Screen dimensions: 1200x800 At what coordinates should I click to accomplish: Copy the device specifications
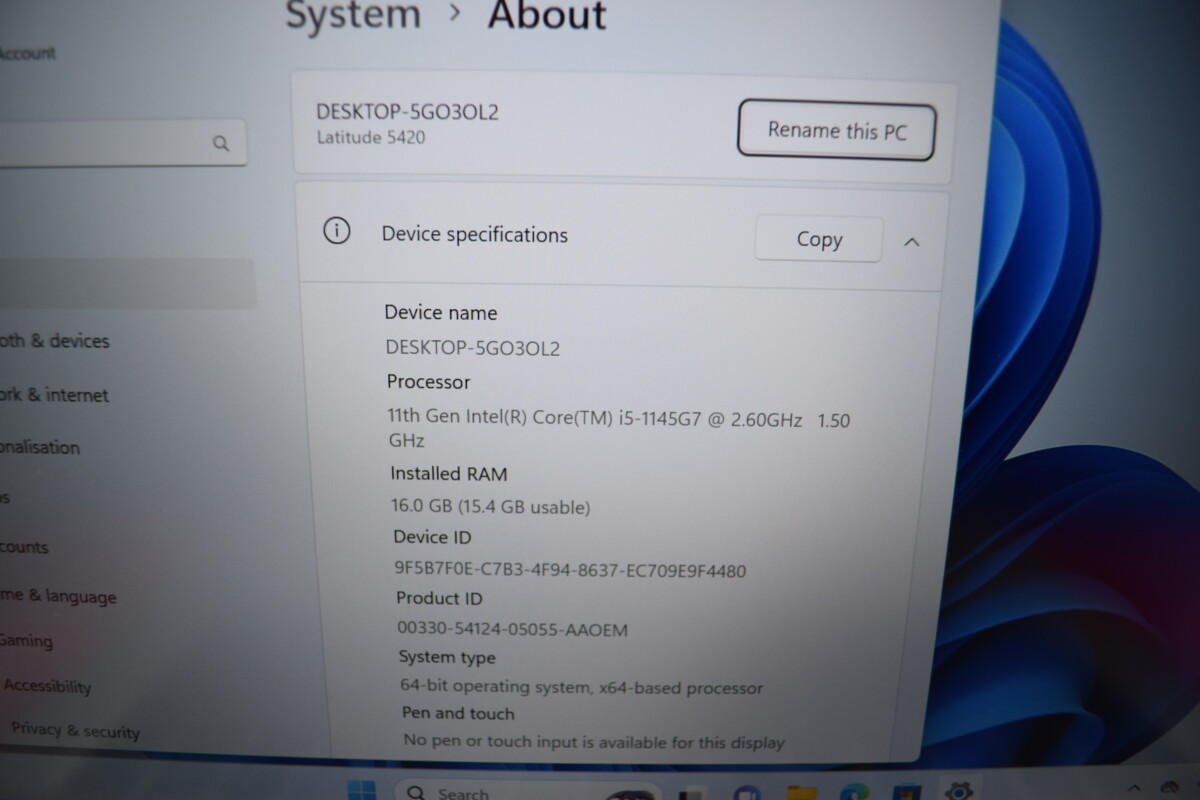[819, 239]
